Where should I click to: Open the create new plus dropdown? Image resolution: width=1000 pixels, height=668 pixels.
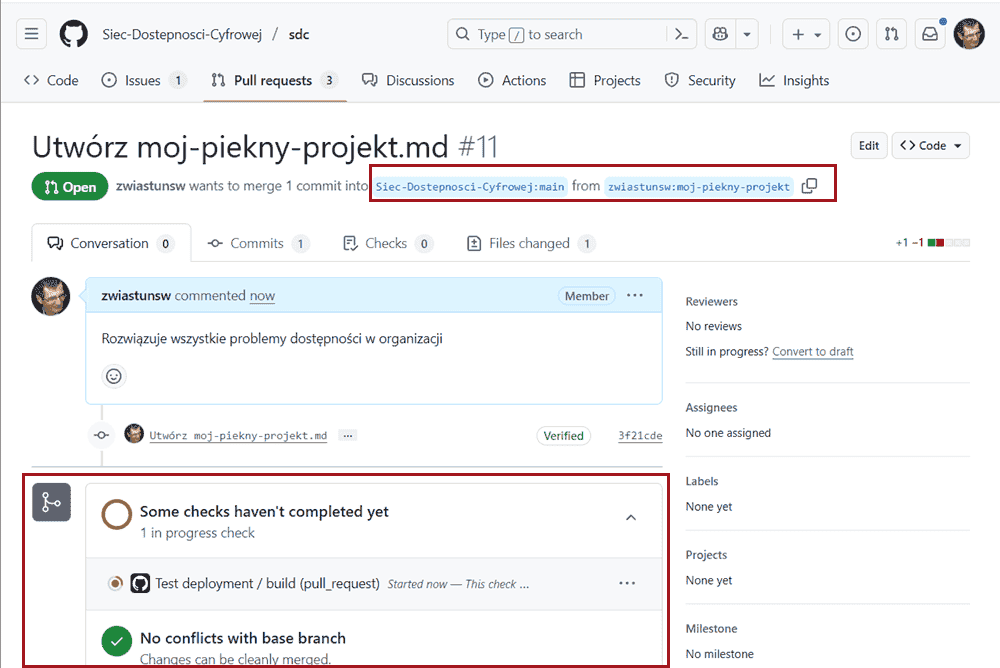coord(806,34)
